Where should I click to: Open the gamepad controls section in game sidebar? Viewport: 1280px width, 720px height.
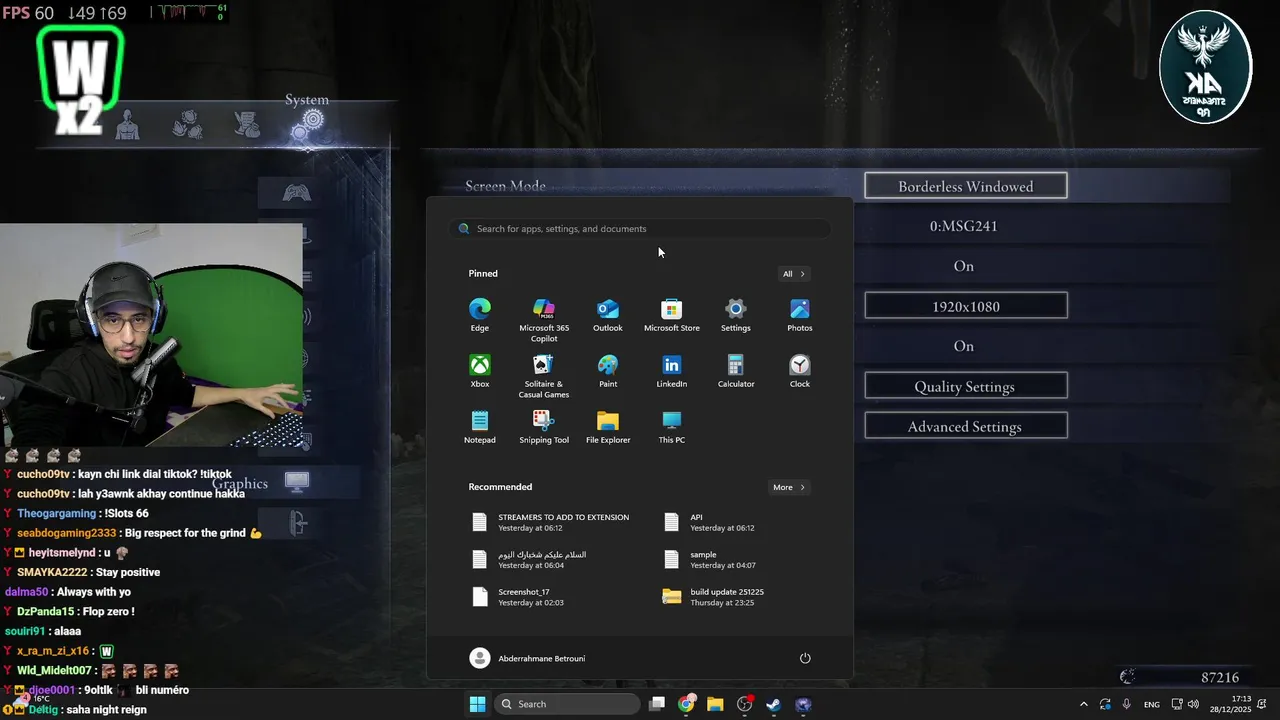click(x=296, y=192)
